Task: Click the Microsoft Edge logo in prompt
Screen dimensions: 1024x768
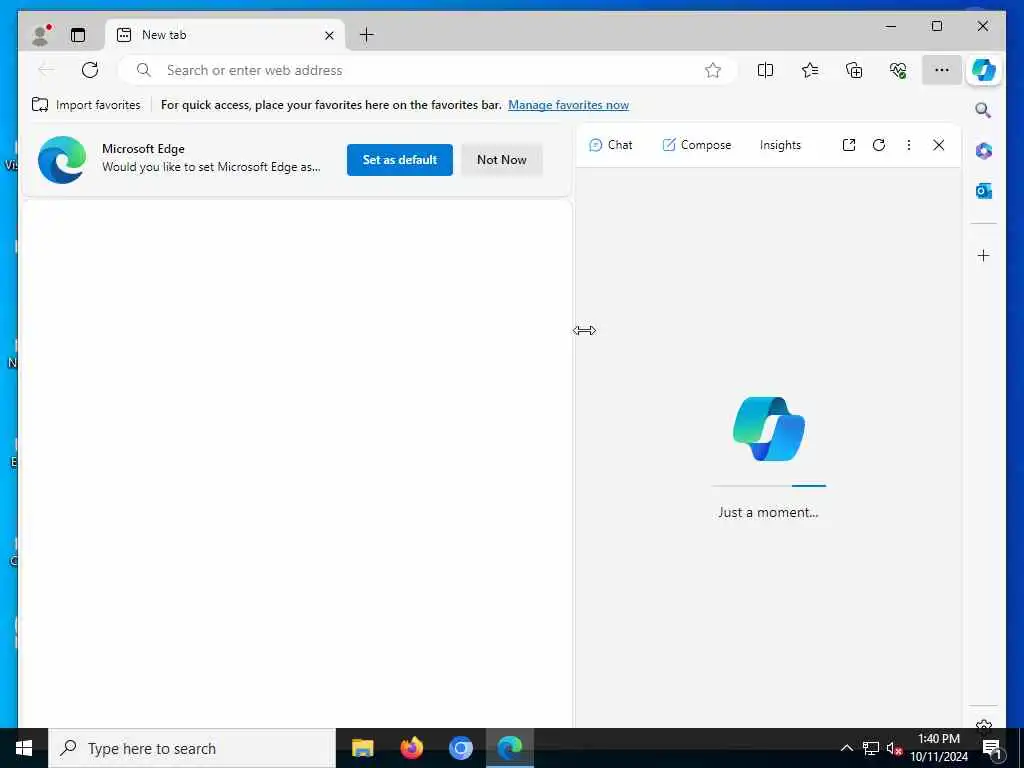Action: (62, 160)
